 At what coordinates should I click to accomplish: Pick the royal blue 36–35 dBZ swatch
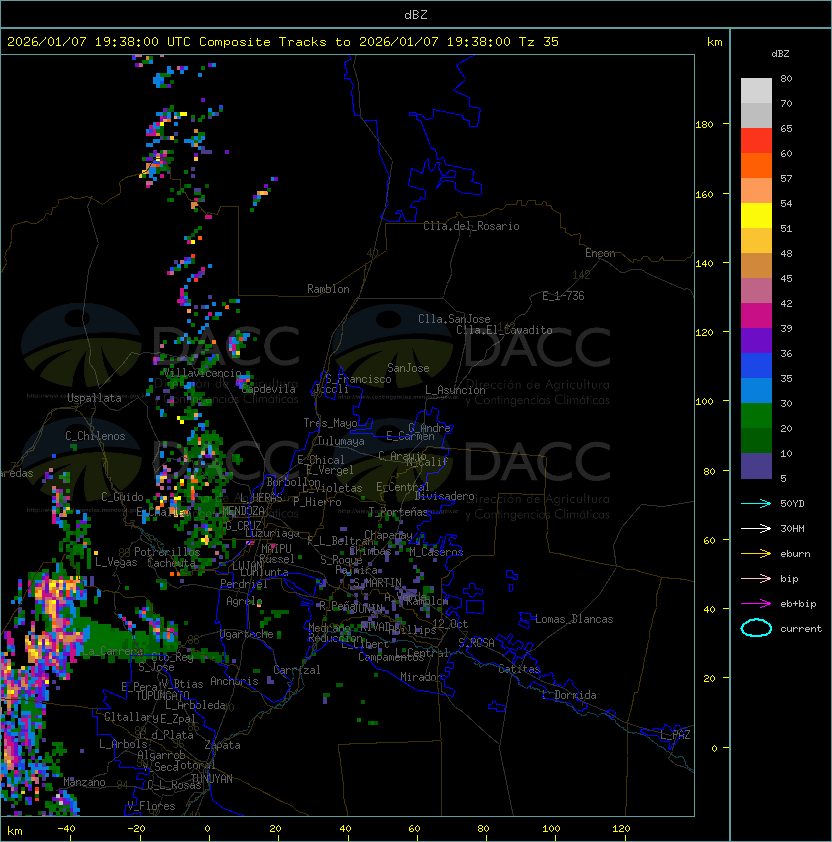(756, 366)
